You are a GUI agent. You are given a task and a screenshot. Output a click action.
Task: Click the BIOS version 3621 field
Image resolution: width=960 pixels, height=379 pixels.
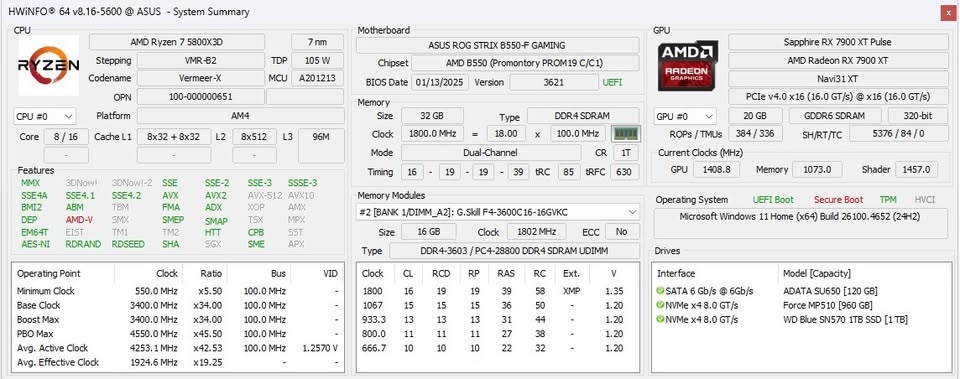click(553, 82)
